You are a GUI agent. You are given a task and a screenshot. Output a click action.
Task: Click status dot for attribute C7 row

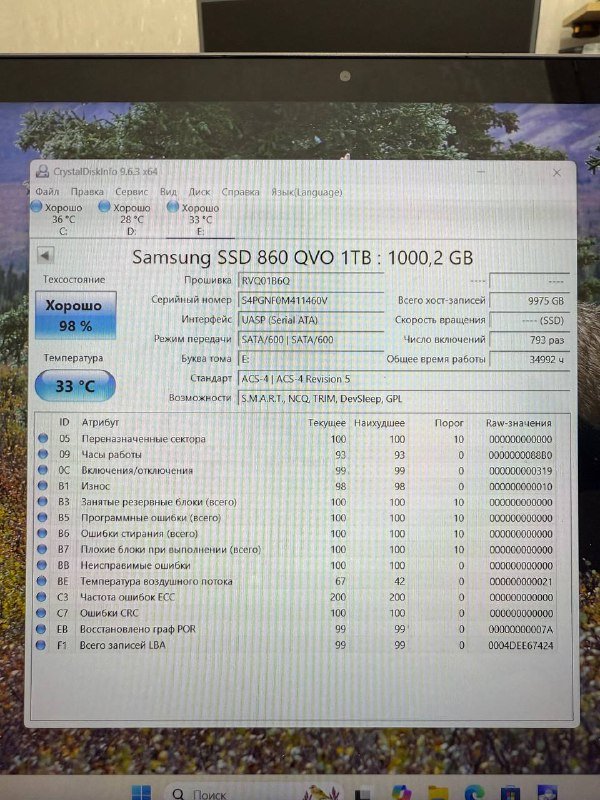[41, 613]
